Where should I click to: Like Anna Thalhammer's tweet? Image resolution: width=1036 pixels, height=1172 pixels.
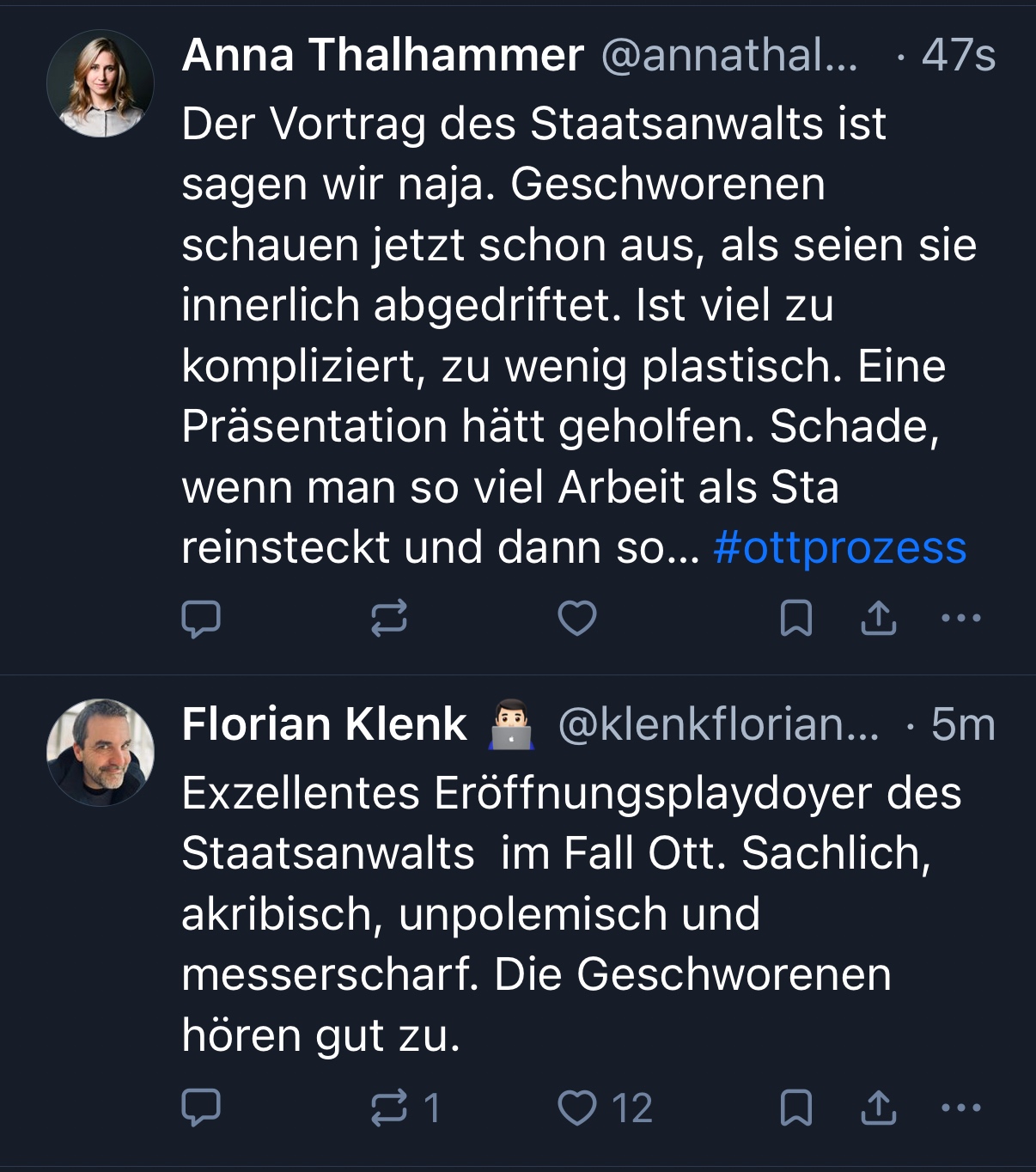pyautogui.click(x=577, y=619)
